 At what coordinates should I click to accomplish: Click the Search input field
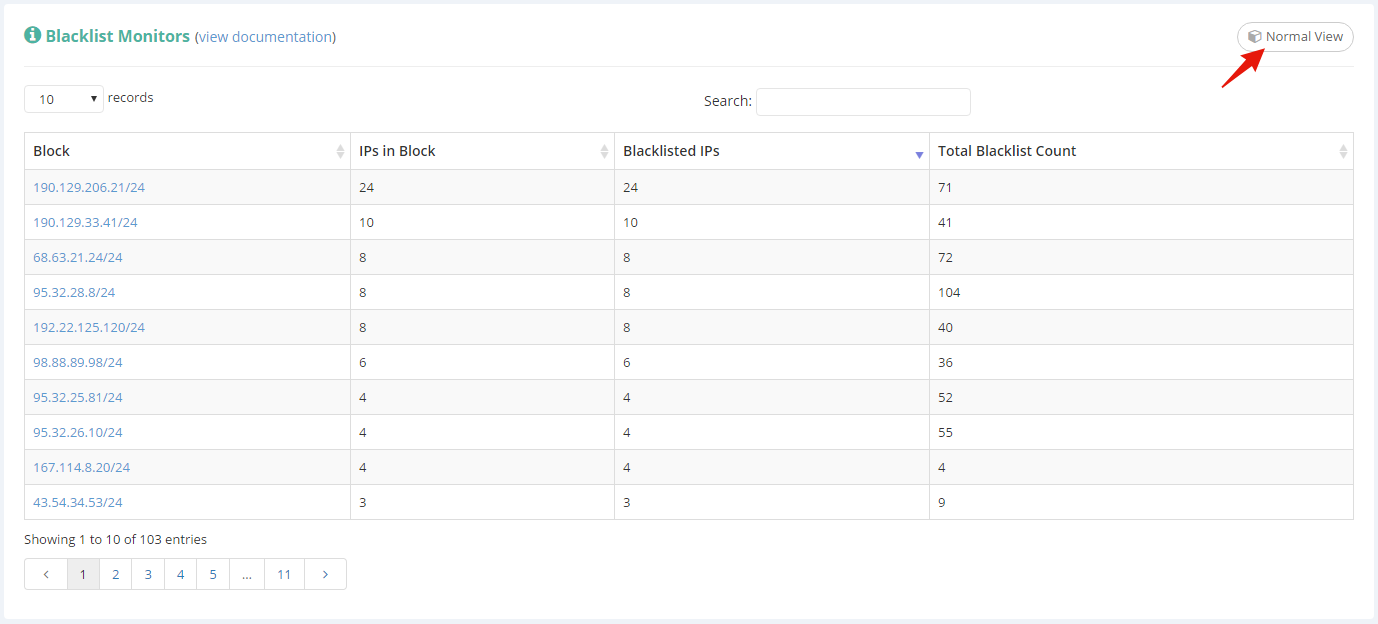(863, 101)
